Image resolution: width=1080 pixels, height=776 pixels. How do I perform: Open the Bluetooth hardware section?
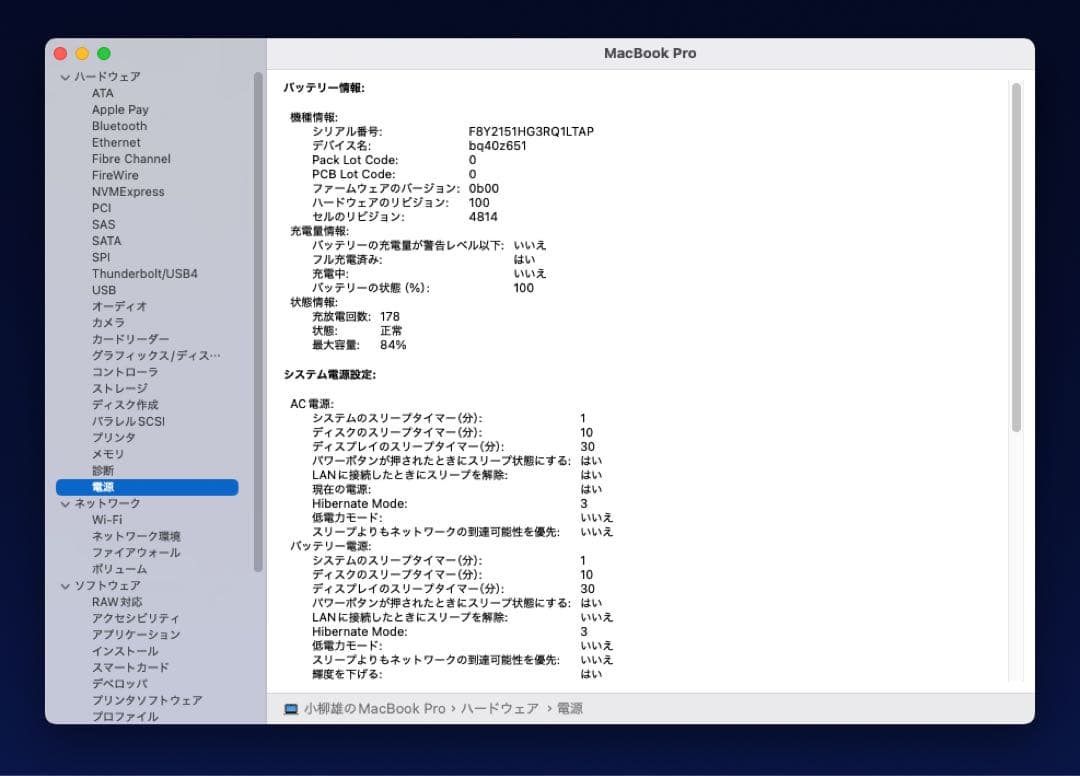119,126
